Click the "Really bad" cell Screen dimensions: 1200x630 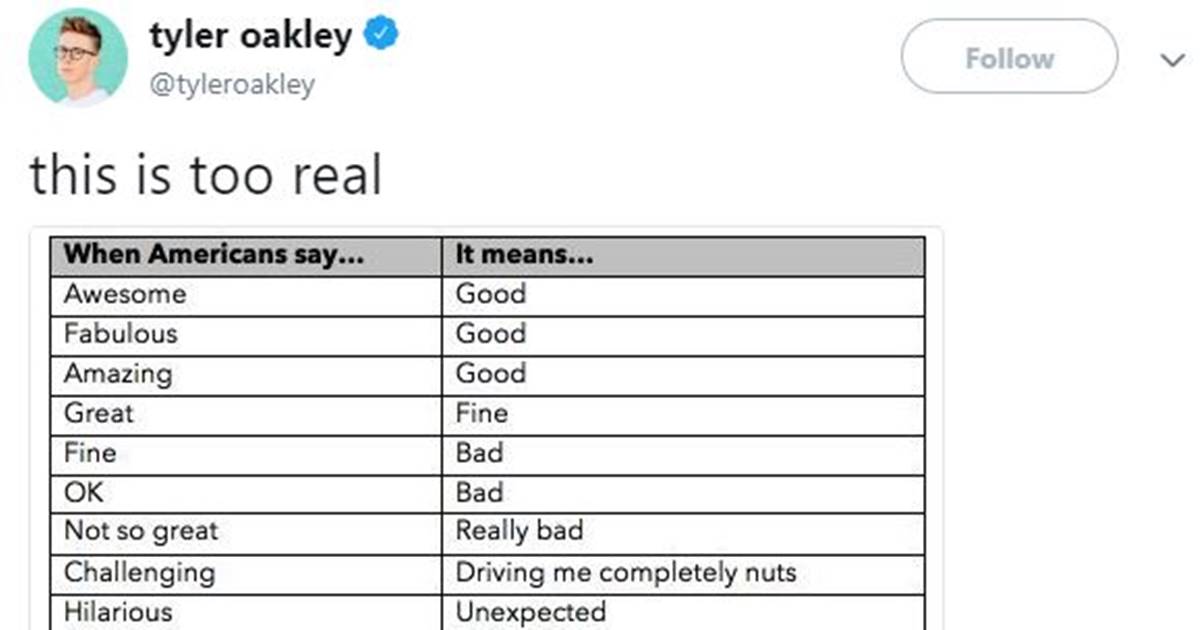[519, 531]
